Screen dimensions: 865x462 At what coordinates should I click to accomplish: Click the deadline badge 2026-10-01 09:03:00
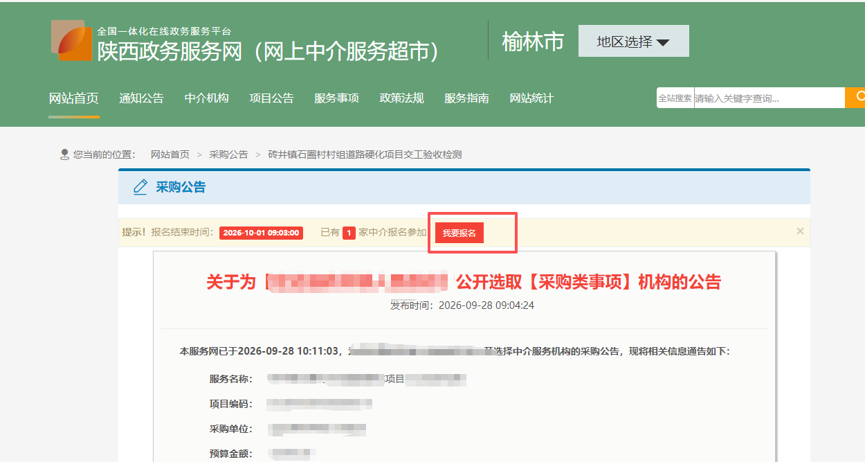[x=261, y=233]
